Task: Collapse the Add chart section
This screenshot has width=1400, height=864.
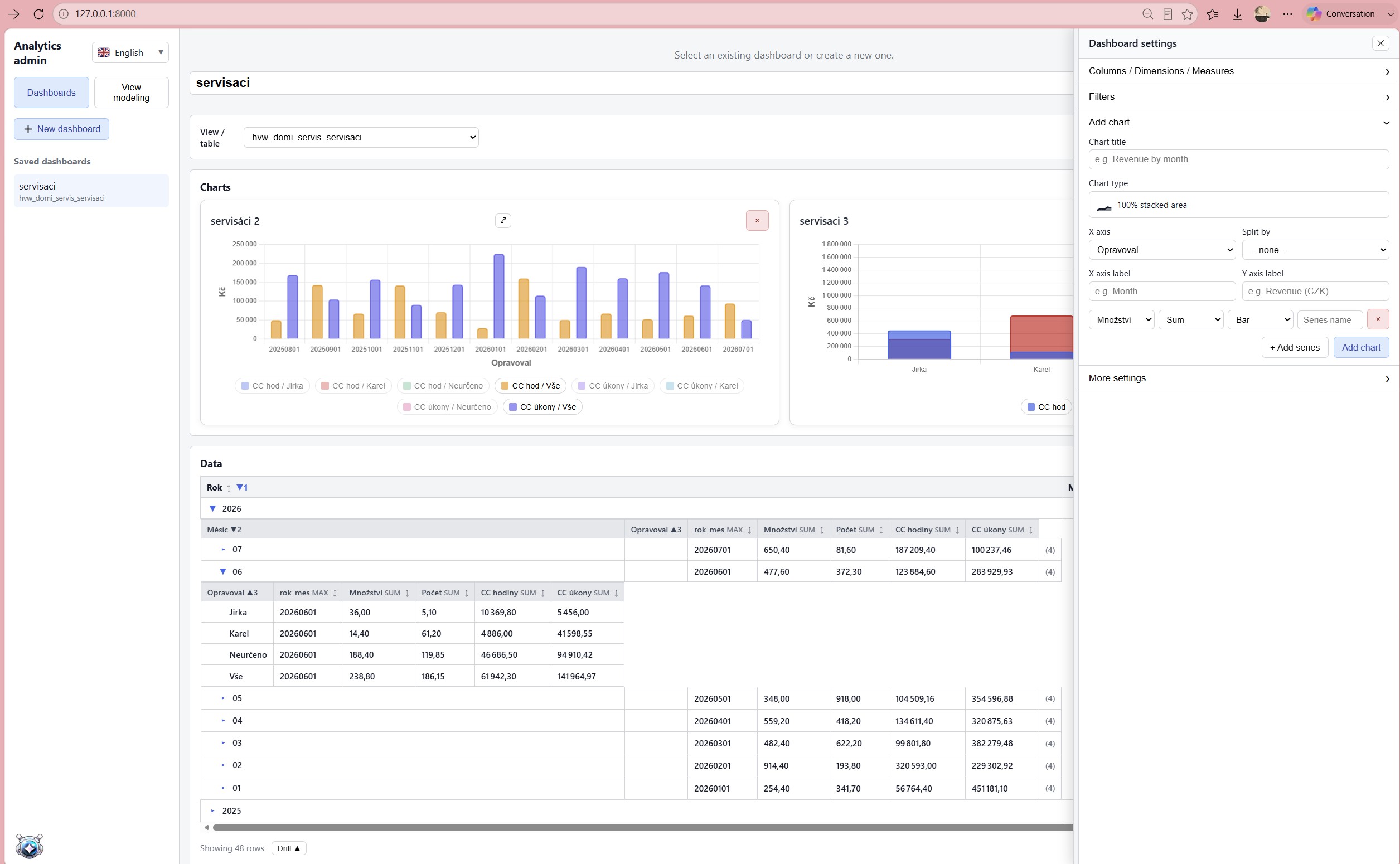Action: point(1238,122)
